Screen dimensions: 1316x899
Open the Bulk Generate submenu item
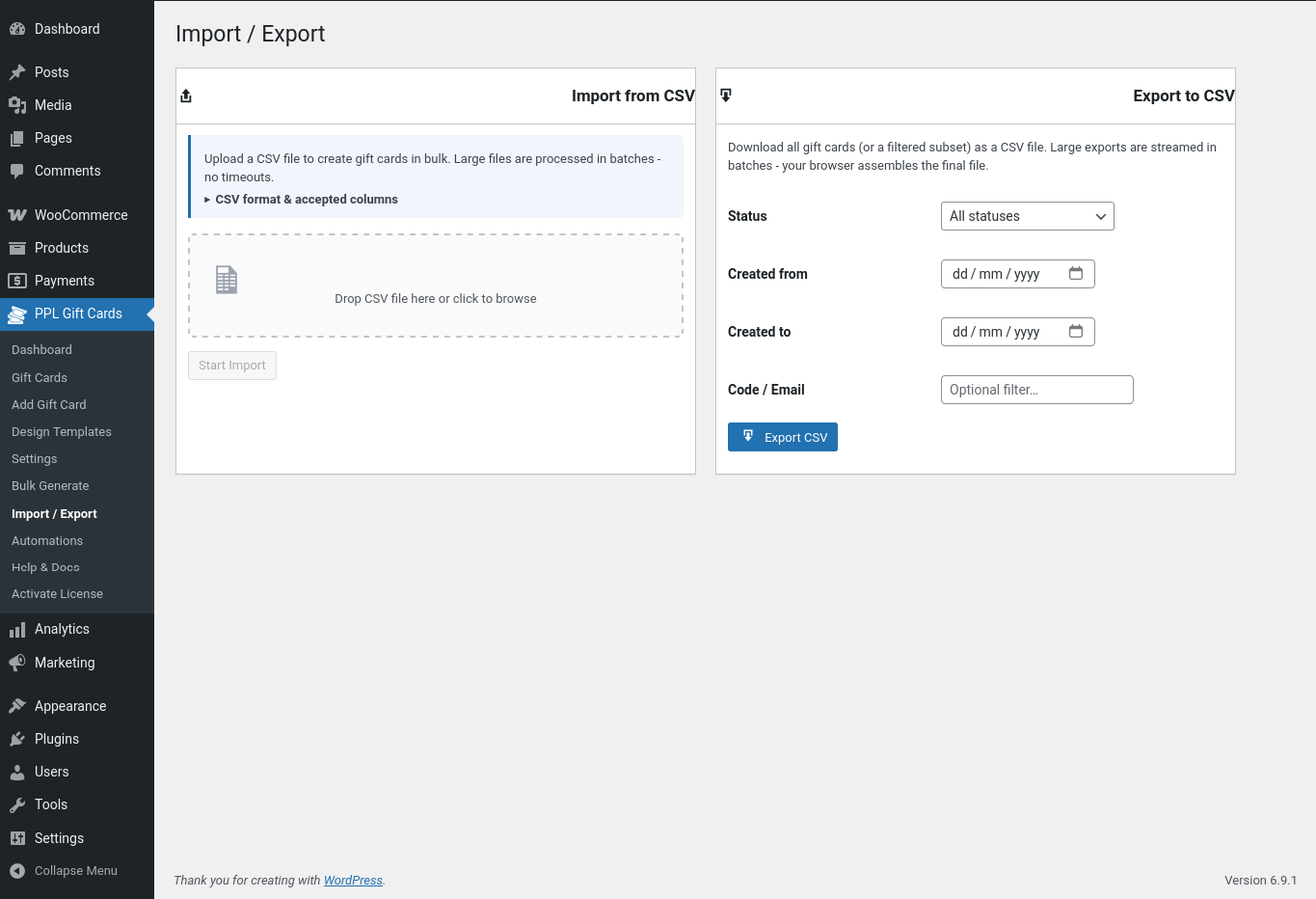pyautogui.click(x=50, y=486)
